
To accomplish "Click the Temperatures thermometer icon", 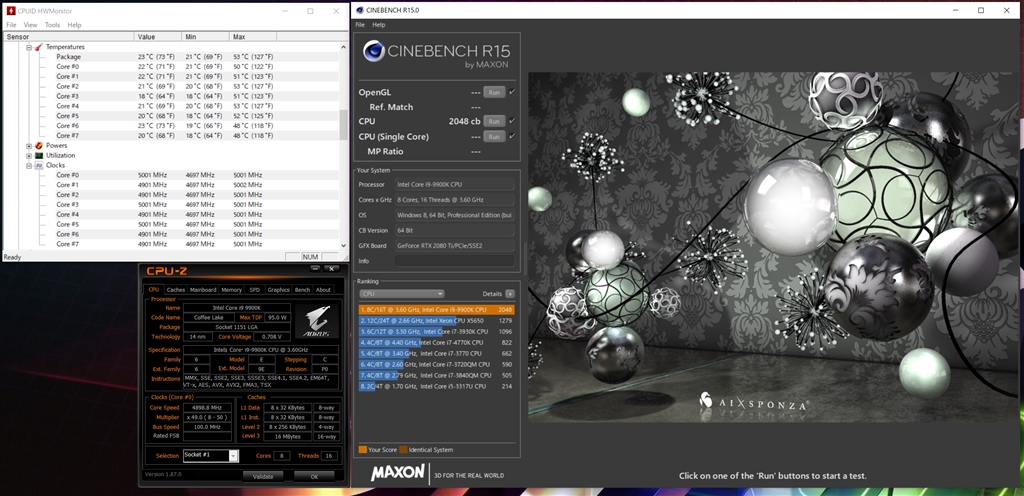I will click(x=39, y=47).
